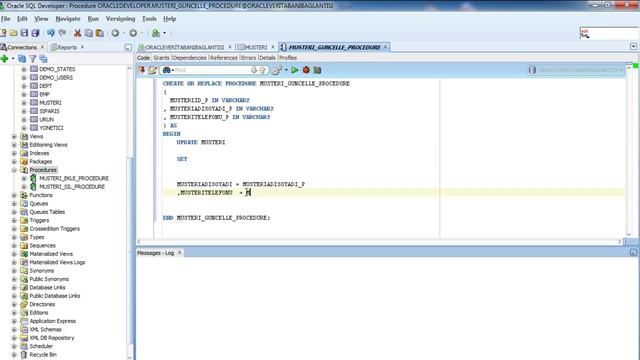Select MUSTERI_SIL_PROCEDURE in tree
The width and height of the screenshot is (640, 360).
coord(72,187)
